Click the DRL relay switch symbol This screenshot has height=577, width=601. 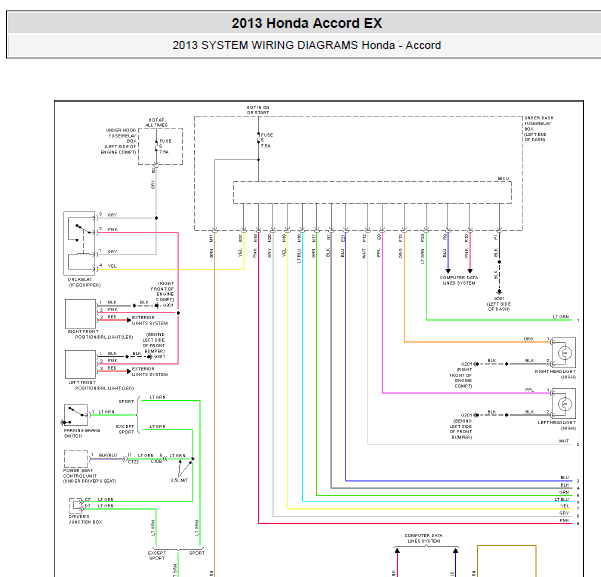(79, 243)
